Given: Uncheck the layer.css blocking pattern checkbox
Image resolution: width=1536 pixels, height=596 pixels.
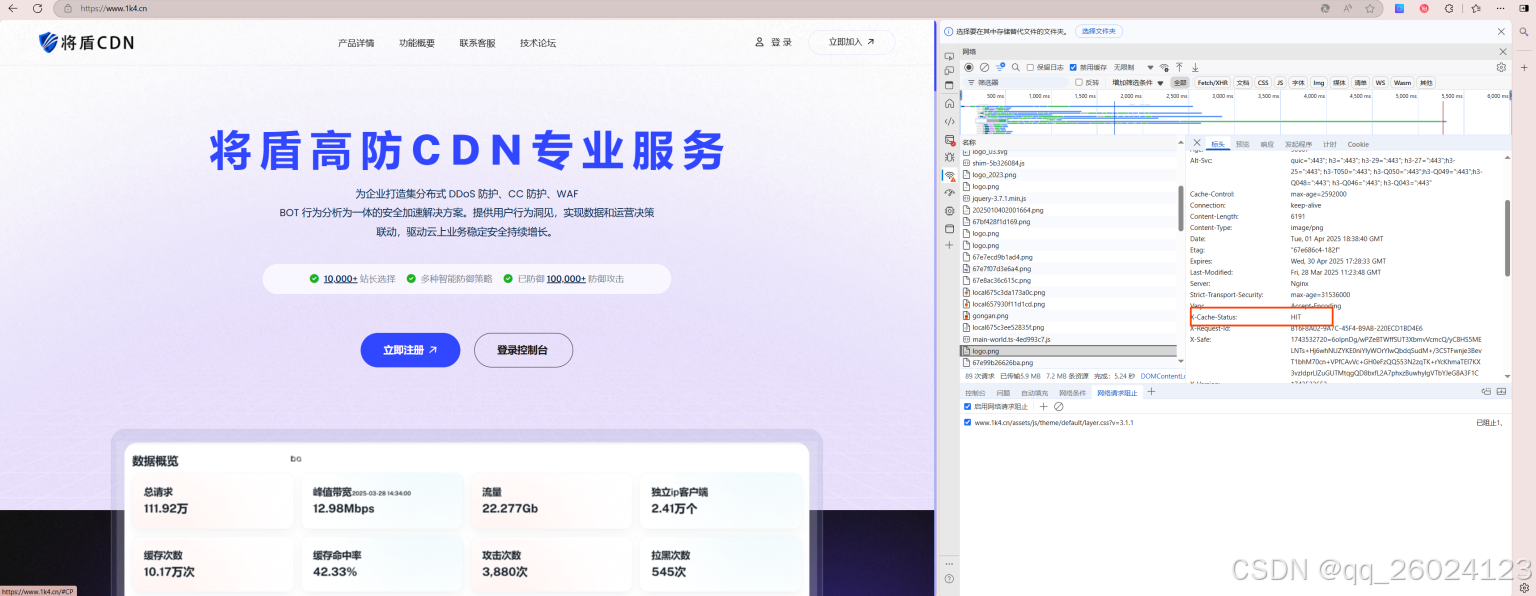Looking at the screenshot, I should click(x=967, y=422).
